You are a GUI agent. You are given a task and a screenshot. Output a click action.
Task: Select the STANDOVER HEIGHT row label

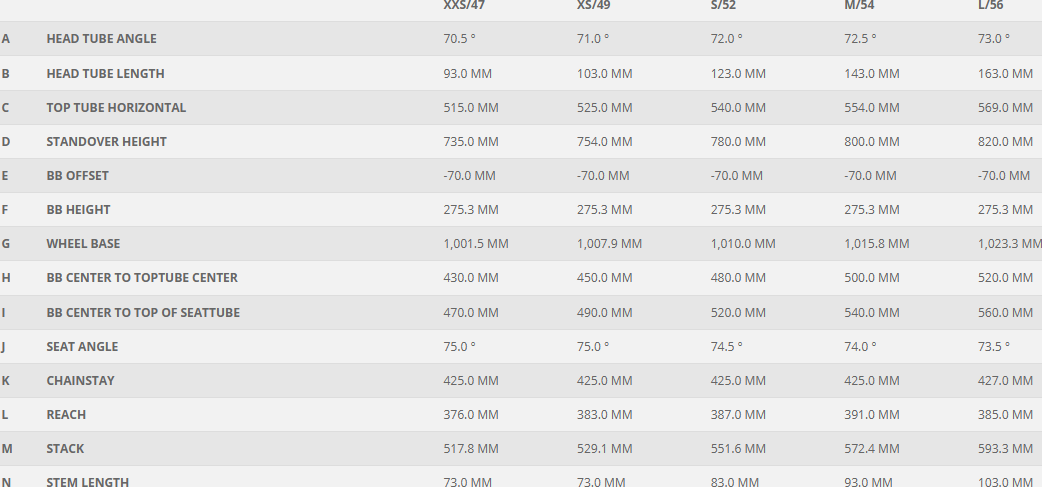[x=106, y=142]
